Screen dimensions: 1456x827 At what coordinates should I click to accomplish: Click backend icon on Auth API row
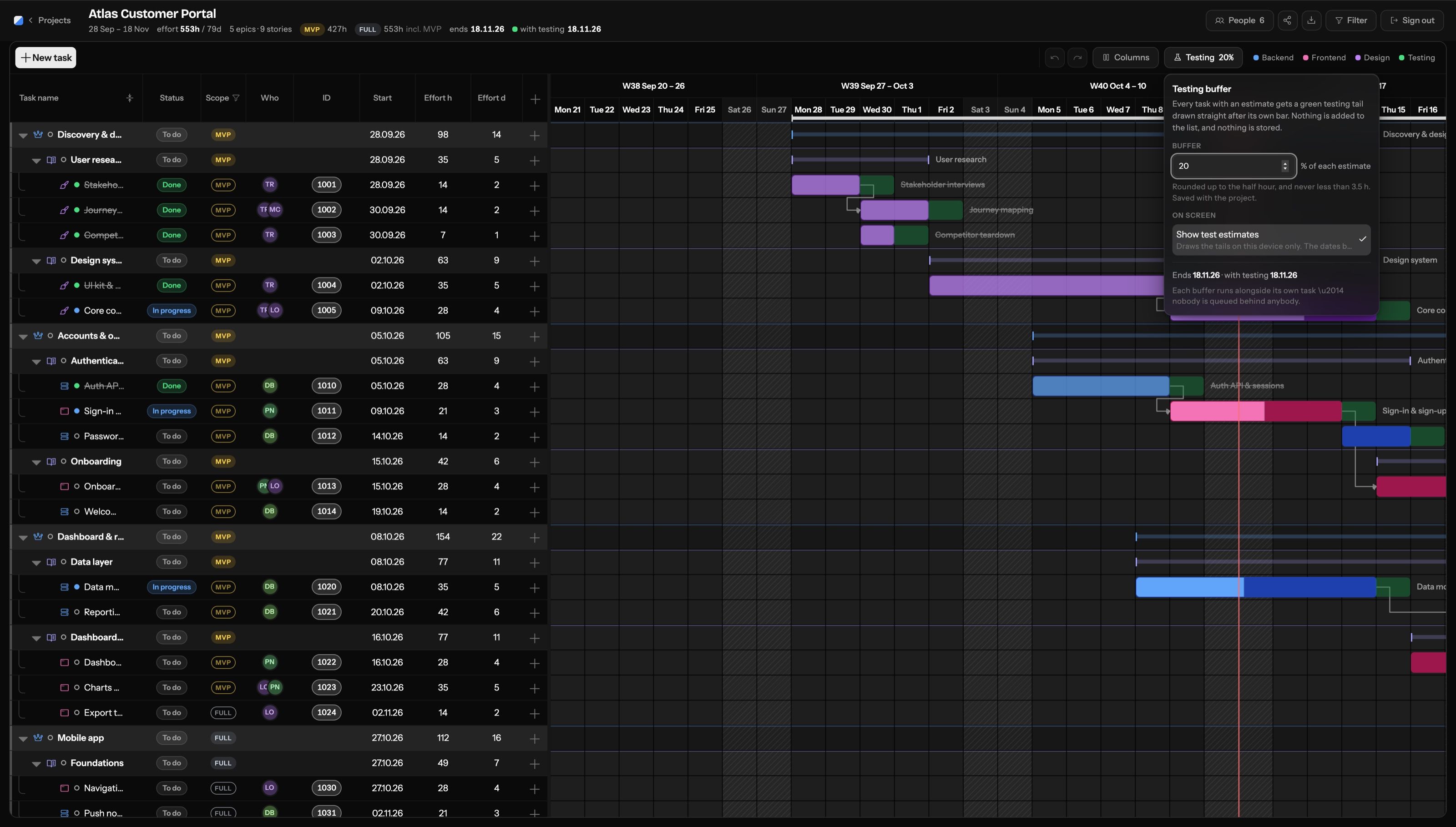[64, 386]
